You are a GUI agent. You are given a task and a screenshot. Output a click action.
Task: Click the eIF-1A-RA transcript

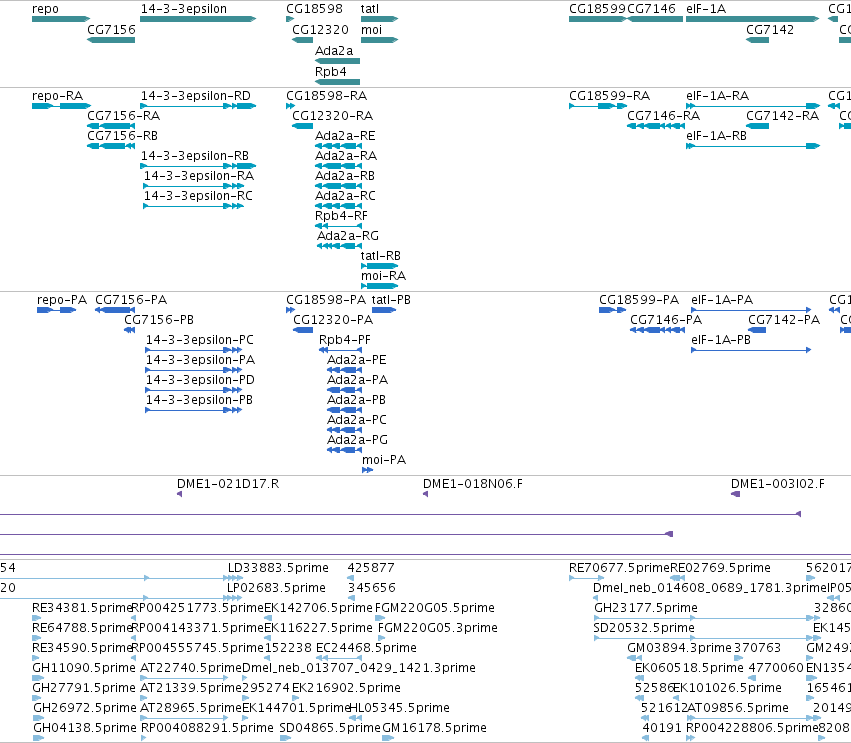pos(753,106)
